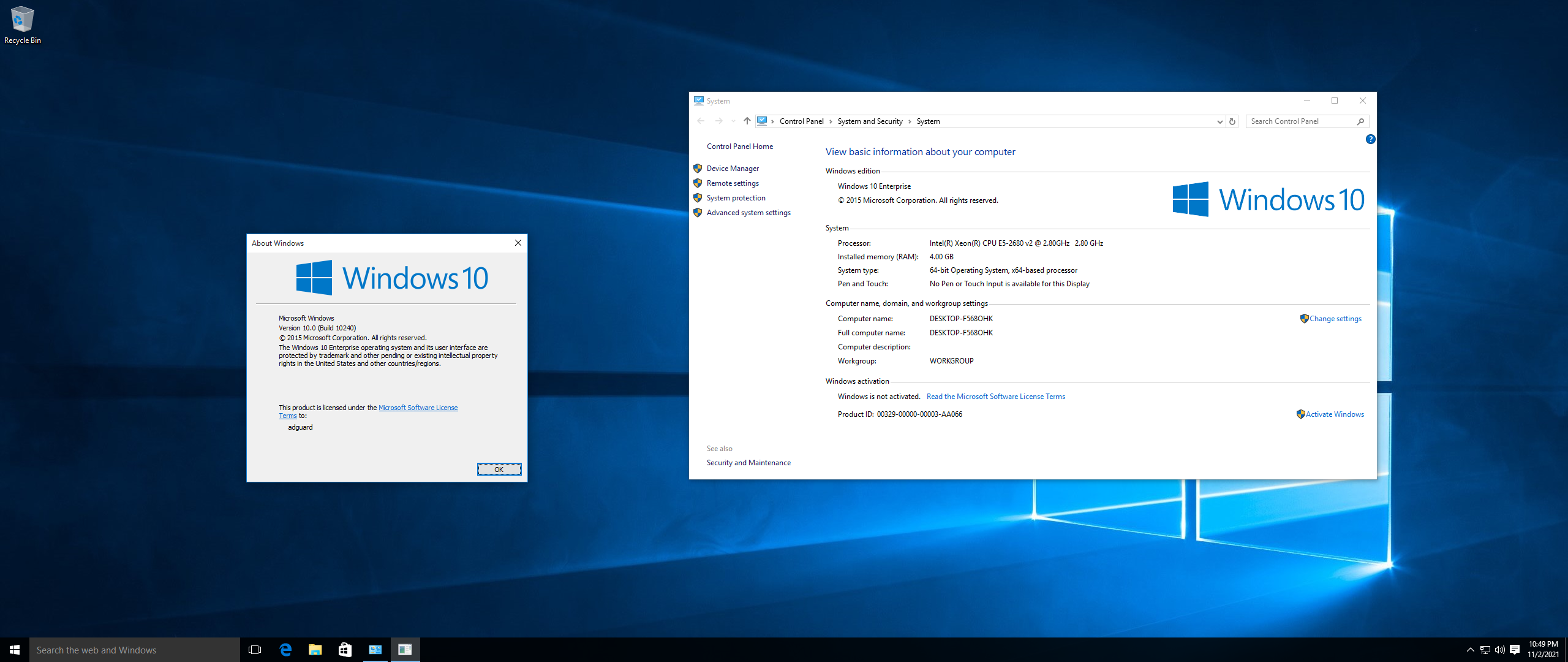Launch Microsoft Edge from the taskbar
This screenshot has width=1568, height=662.
coord(285,650)
